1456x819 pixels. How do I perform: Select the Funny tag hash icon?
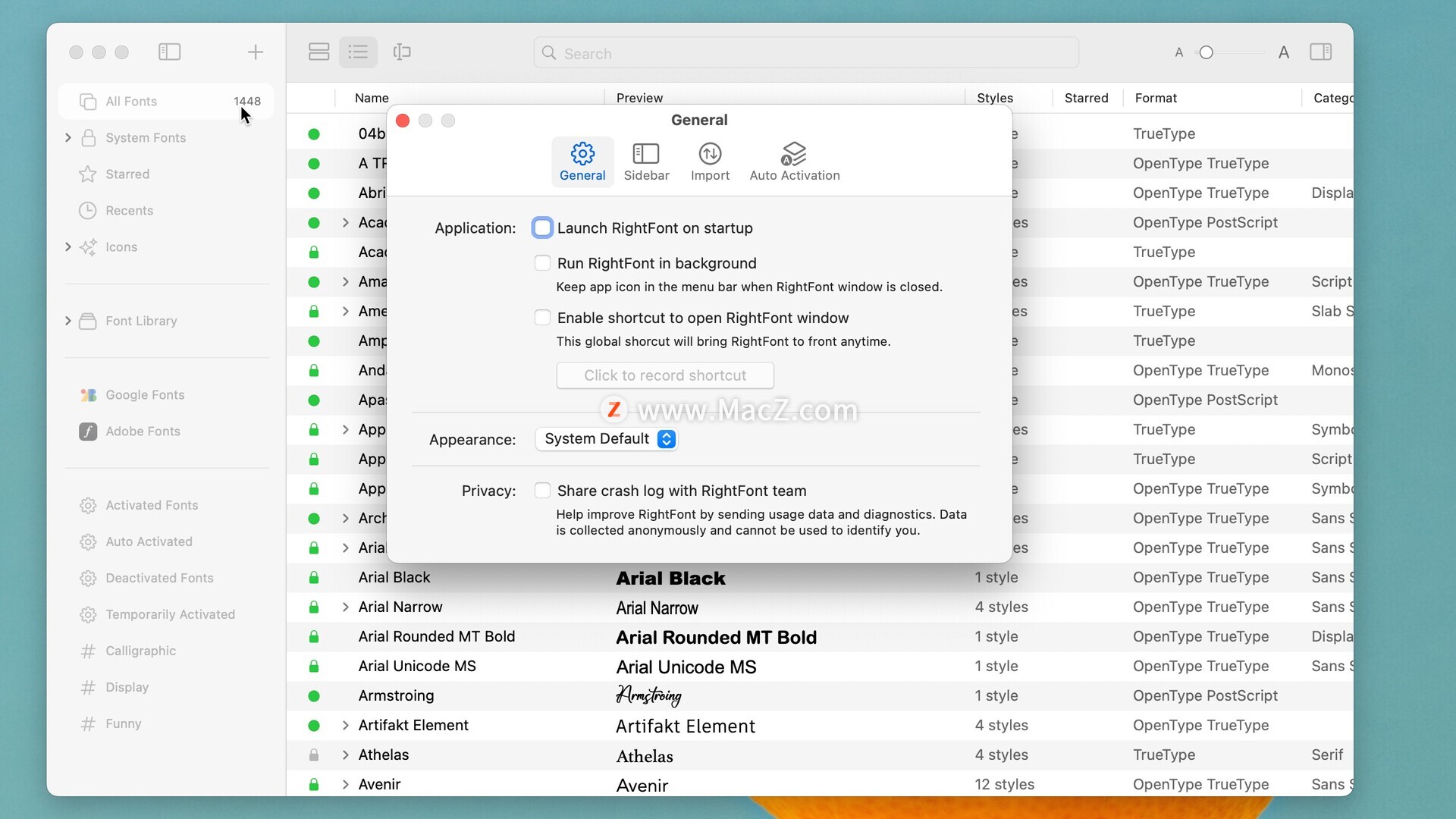click(88, 723)
